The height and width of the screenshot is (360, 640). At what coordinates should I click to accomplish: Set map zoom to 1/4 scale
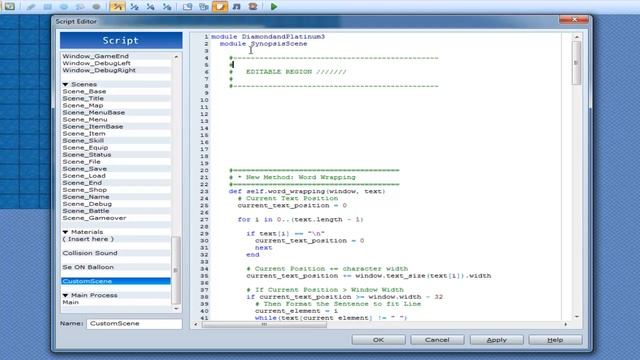pos(151,7)
